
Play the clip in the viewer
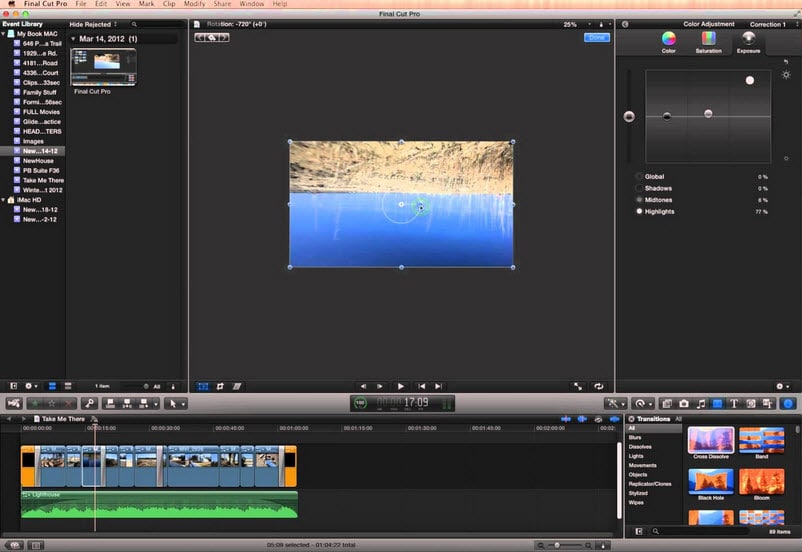400,386
